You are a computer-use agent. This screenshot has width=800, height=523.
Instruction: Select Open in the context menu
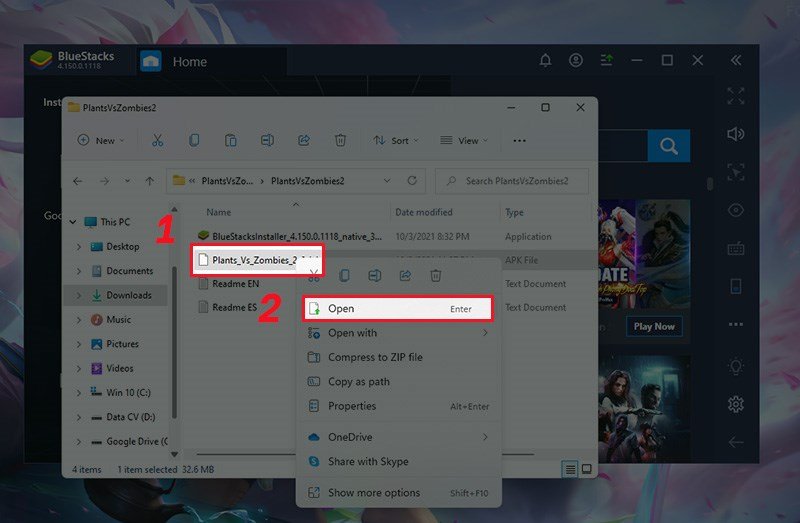point(397,309)
